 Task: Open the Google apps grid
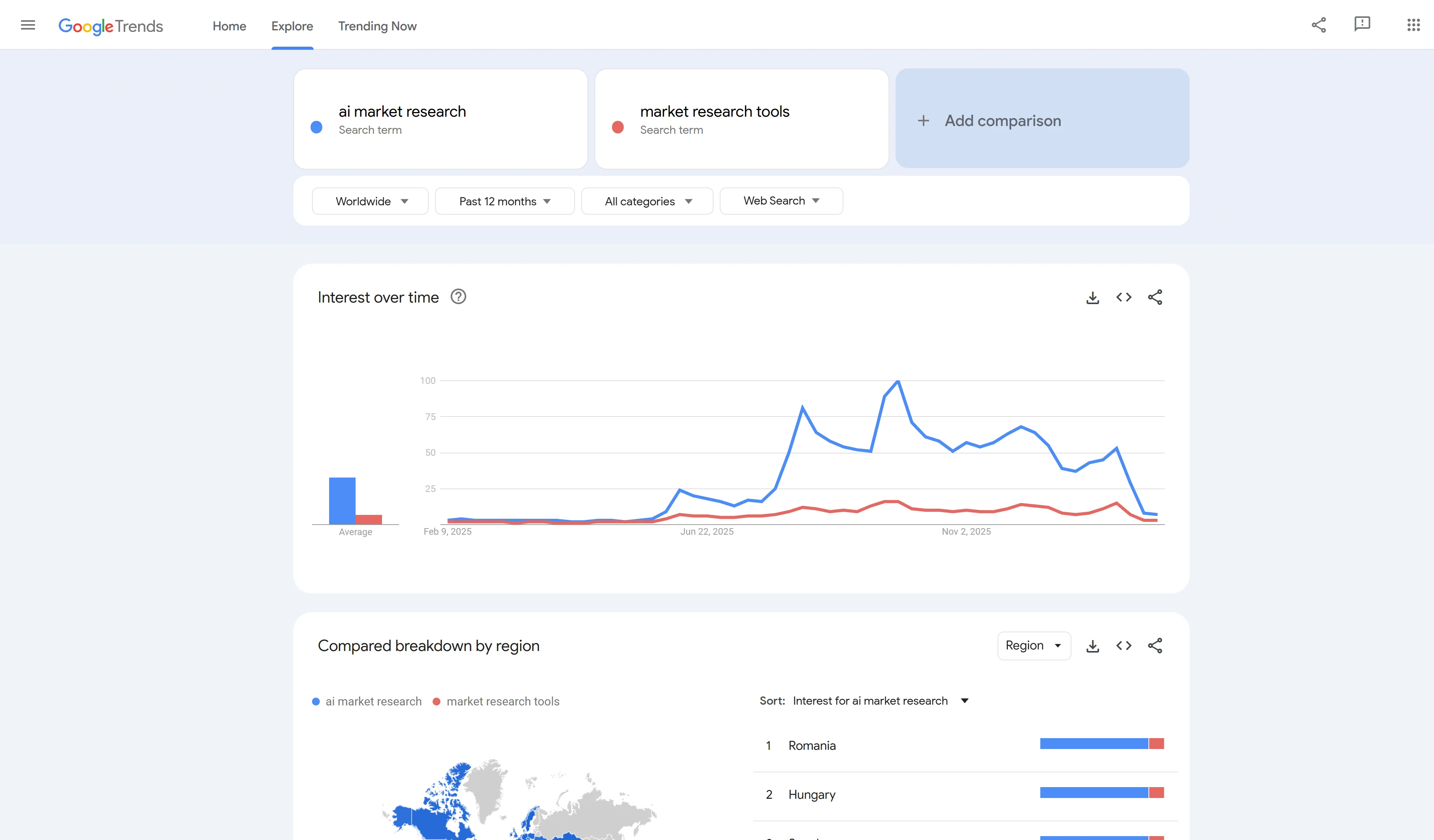coord(1413,24)
